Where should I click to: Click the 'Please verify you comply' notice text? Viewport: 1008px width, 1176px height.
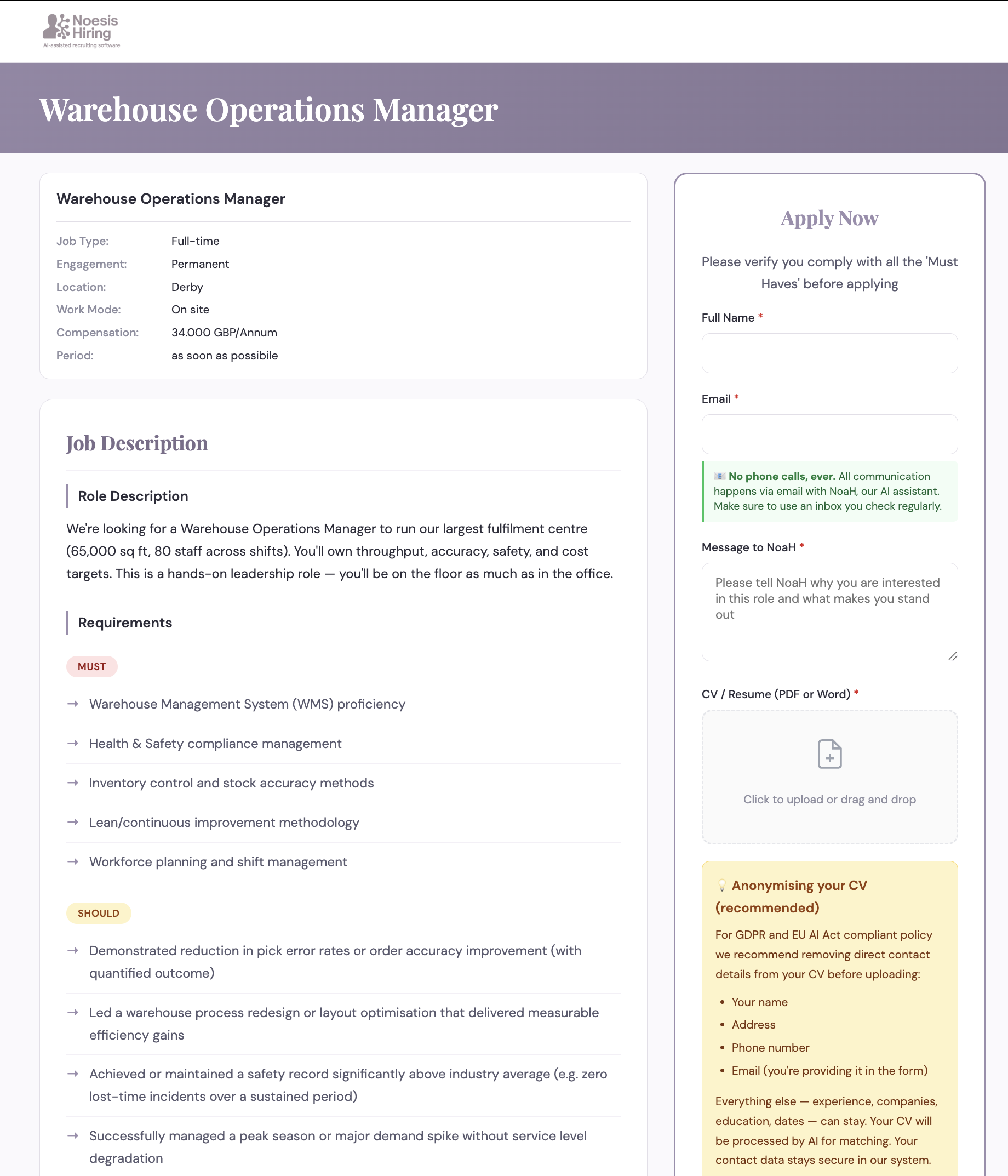click(x=829, y=272)
